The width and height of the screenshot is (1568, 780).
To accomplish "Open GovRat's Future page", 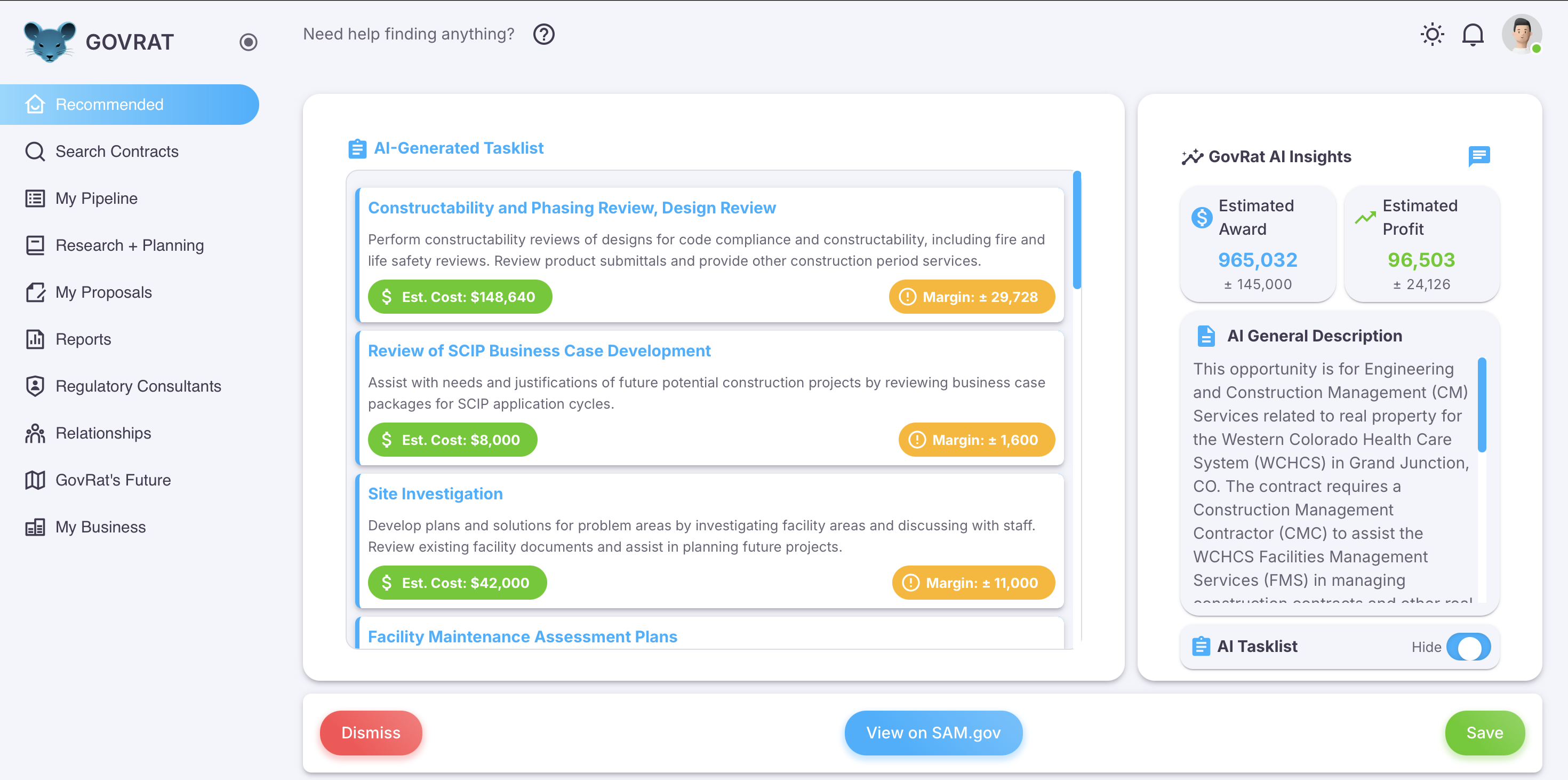I will 129,479.
